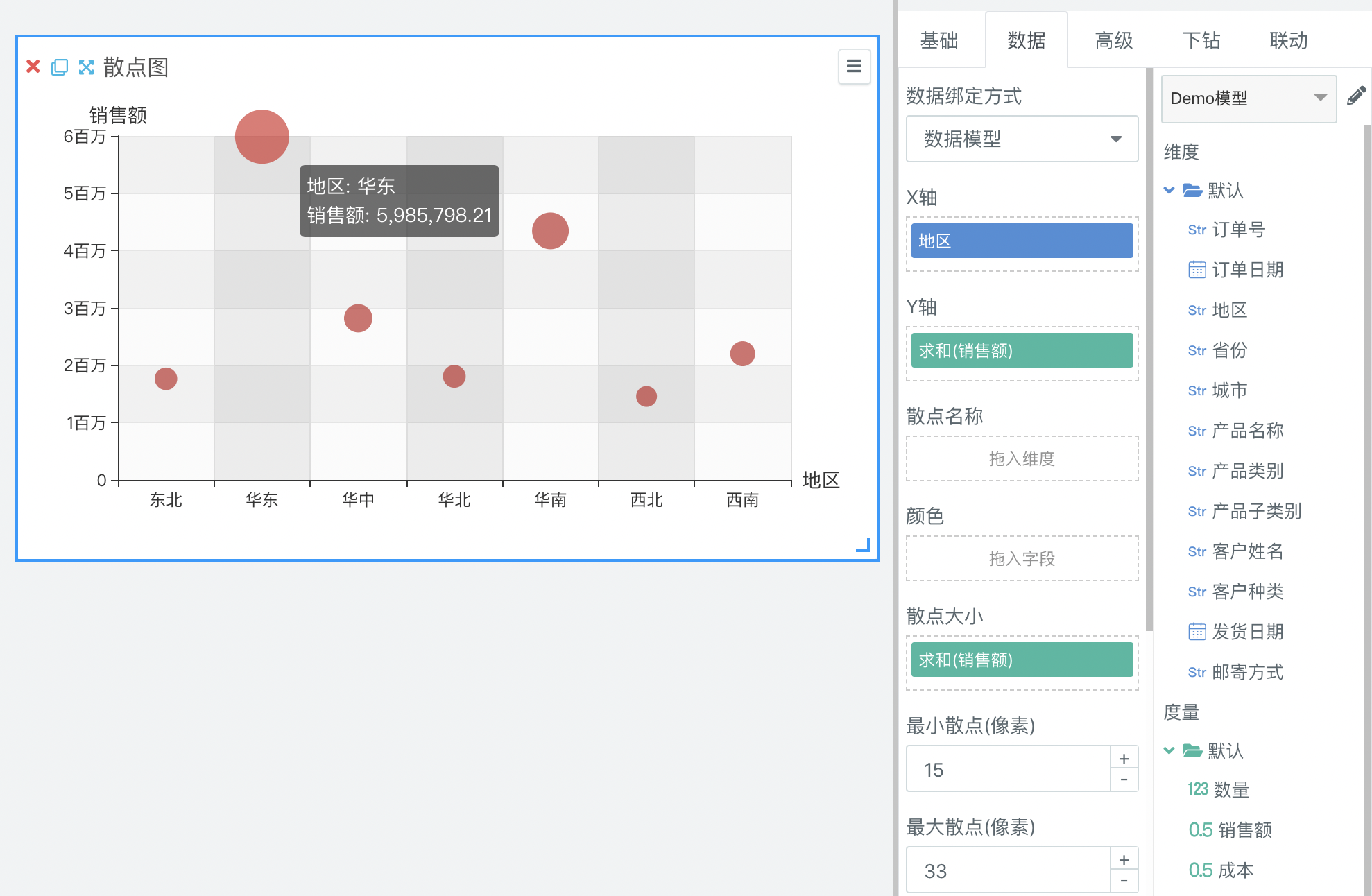The height and width of the screenshot is (896, 1372).
Task: Click the 西南 scatter bubble
Action: click(742, 354)
